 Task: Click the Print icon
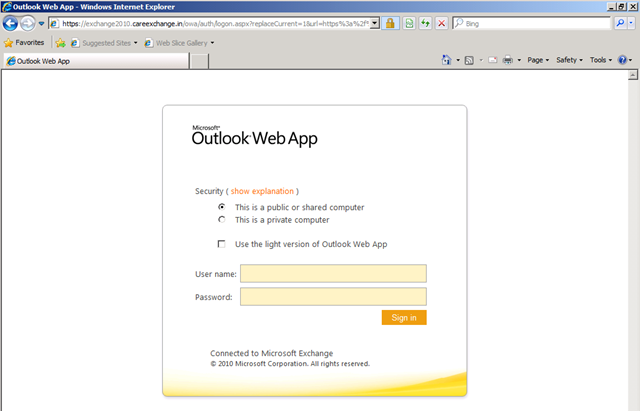508,60
